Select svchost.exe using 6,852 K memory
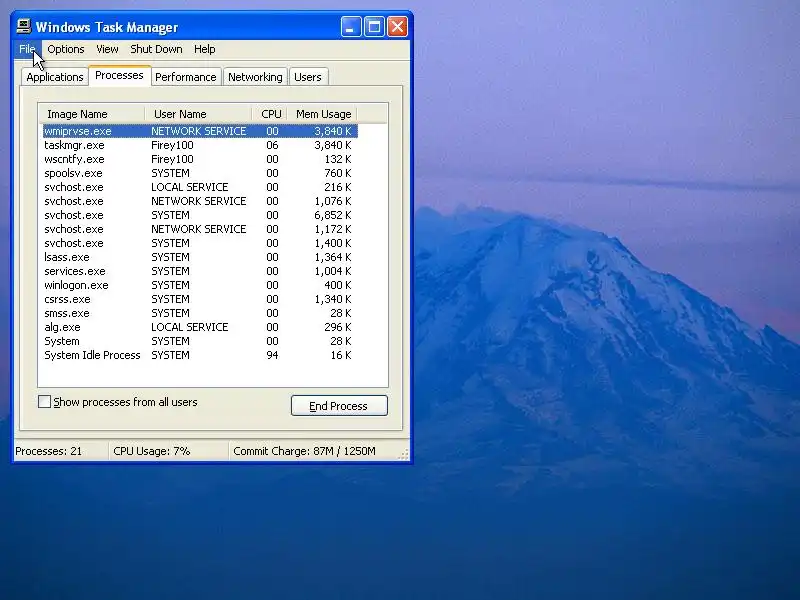This screenshot has width=800, height=600. point(200,215)
